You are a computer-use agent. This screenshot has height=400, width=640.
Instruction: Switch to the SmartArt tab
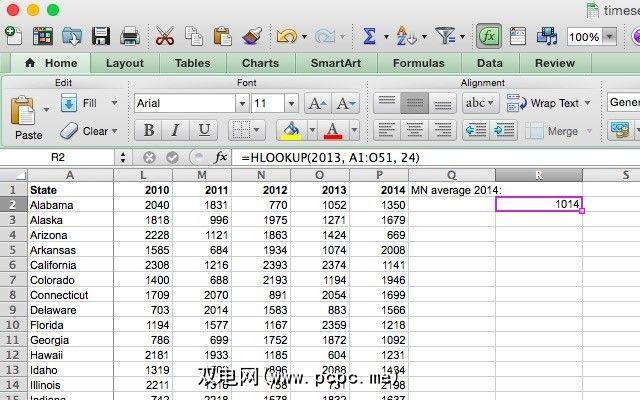click(336, 63)
